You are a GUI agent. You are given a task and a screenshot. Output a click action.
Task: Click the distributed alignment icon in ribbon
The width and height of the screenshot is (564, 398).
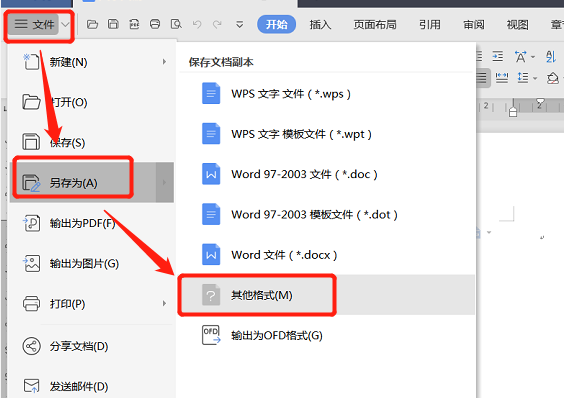[502, 77]
